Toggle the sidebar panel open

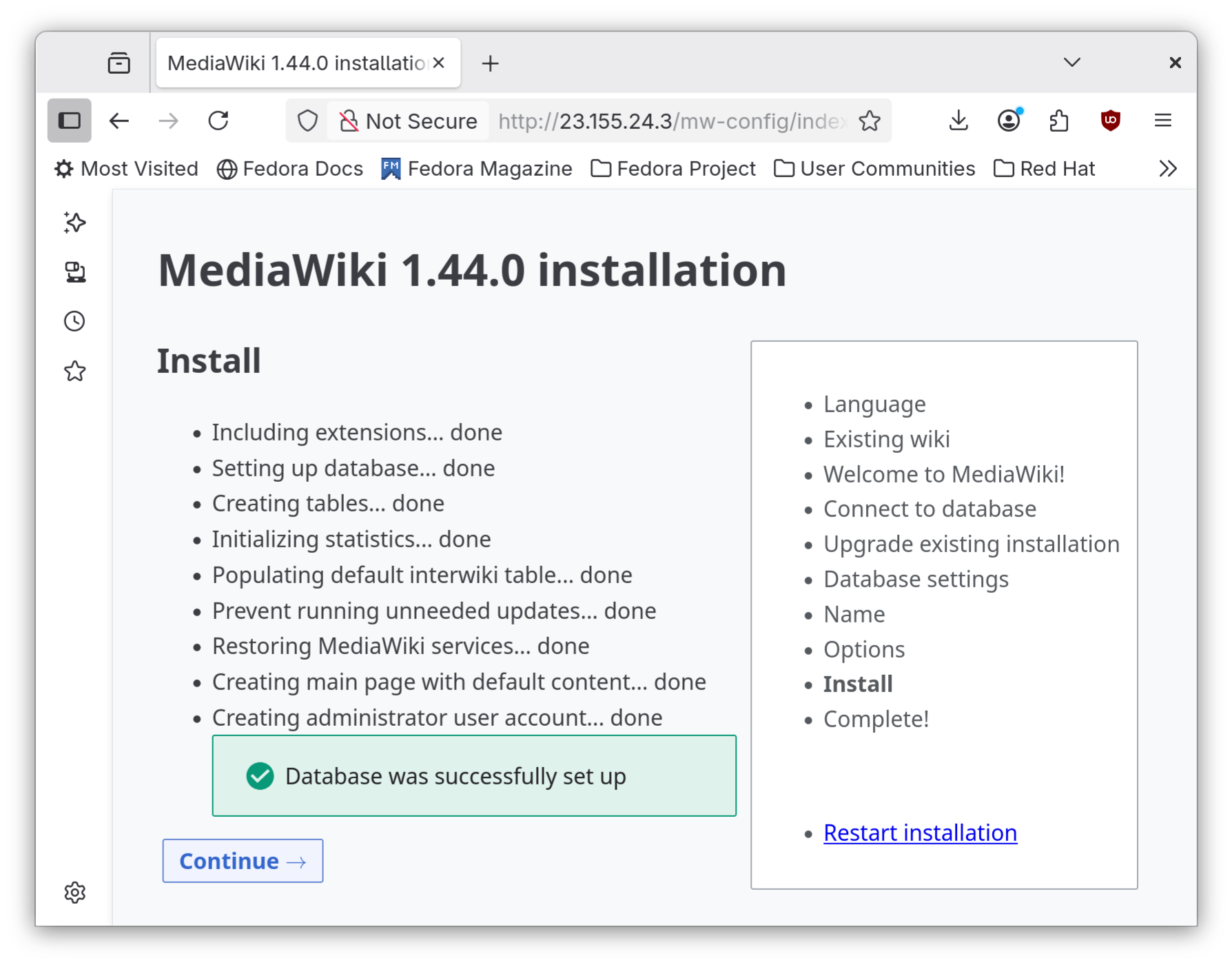point(69,120)
